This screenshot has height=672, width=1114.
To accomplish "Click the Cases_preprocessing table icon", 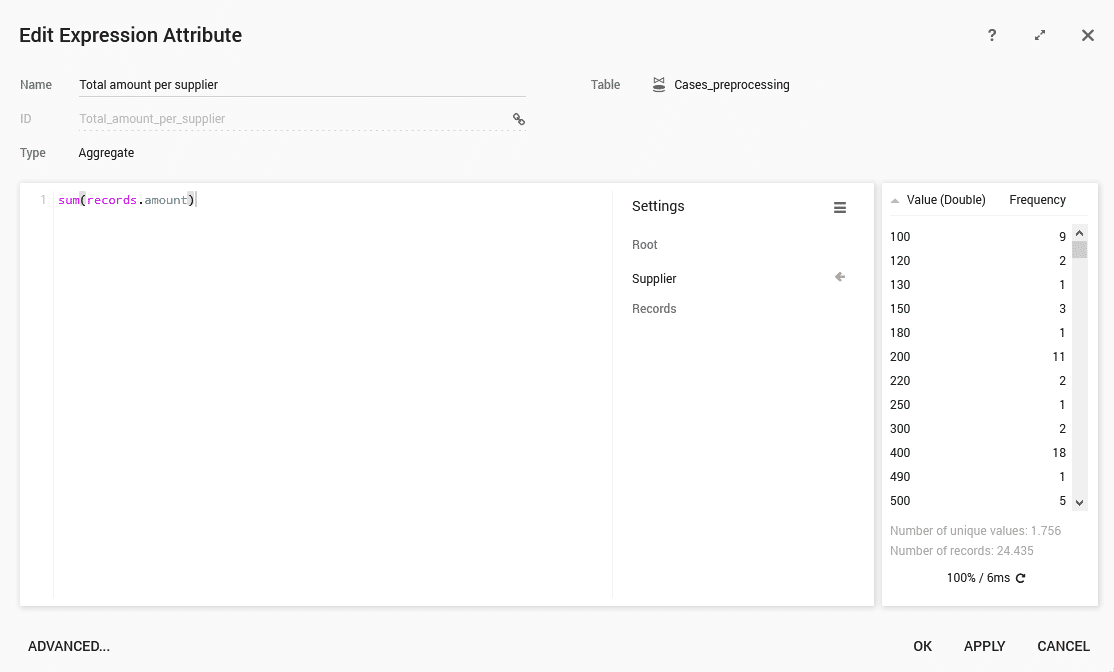I will coord(659,85).
